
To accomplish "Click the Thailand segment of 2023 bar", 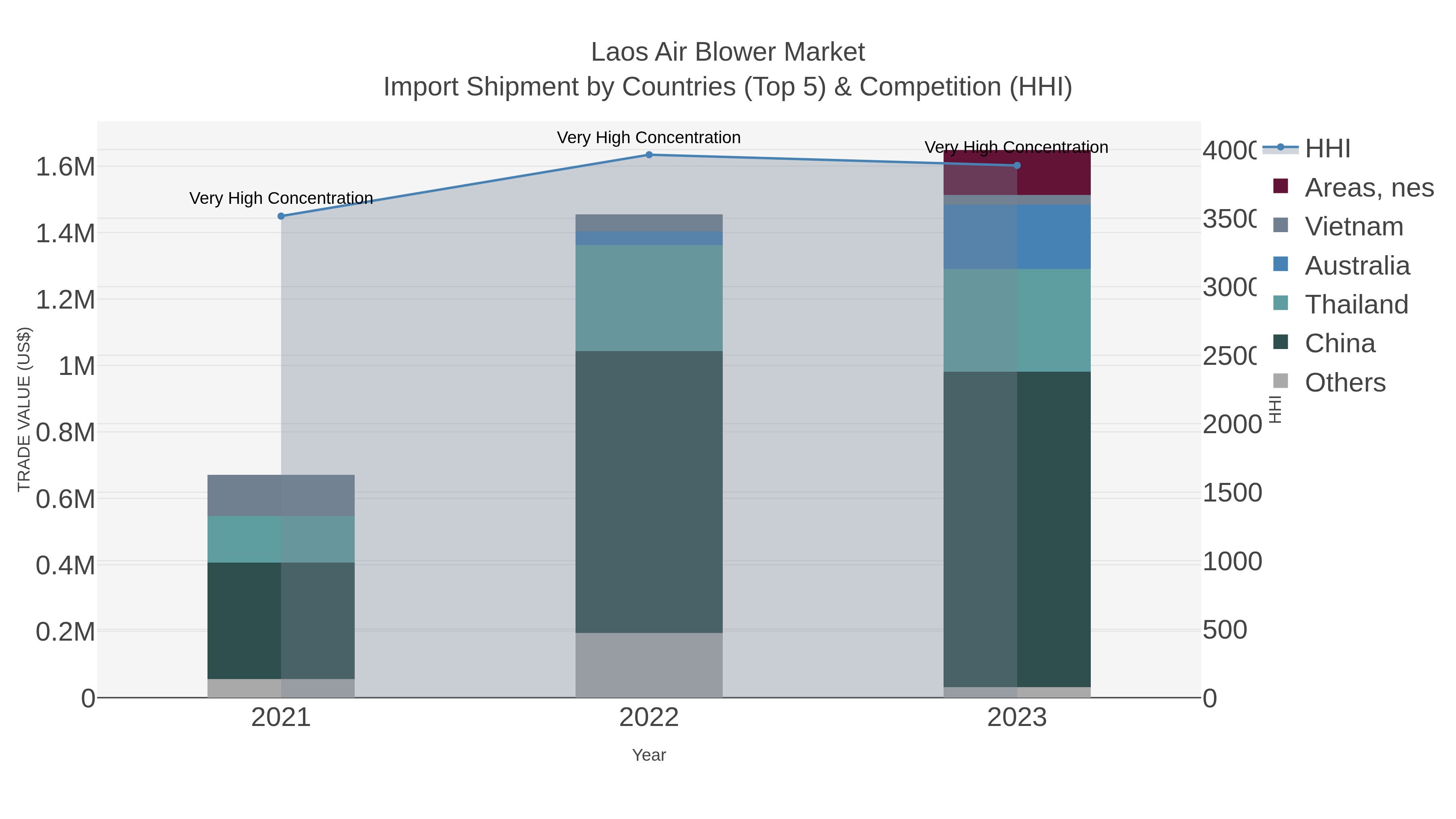I will coord(1017,320).
